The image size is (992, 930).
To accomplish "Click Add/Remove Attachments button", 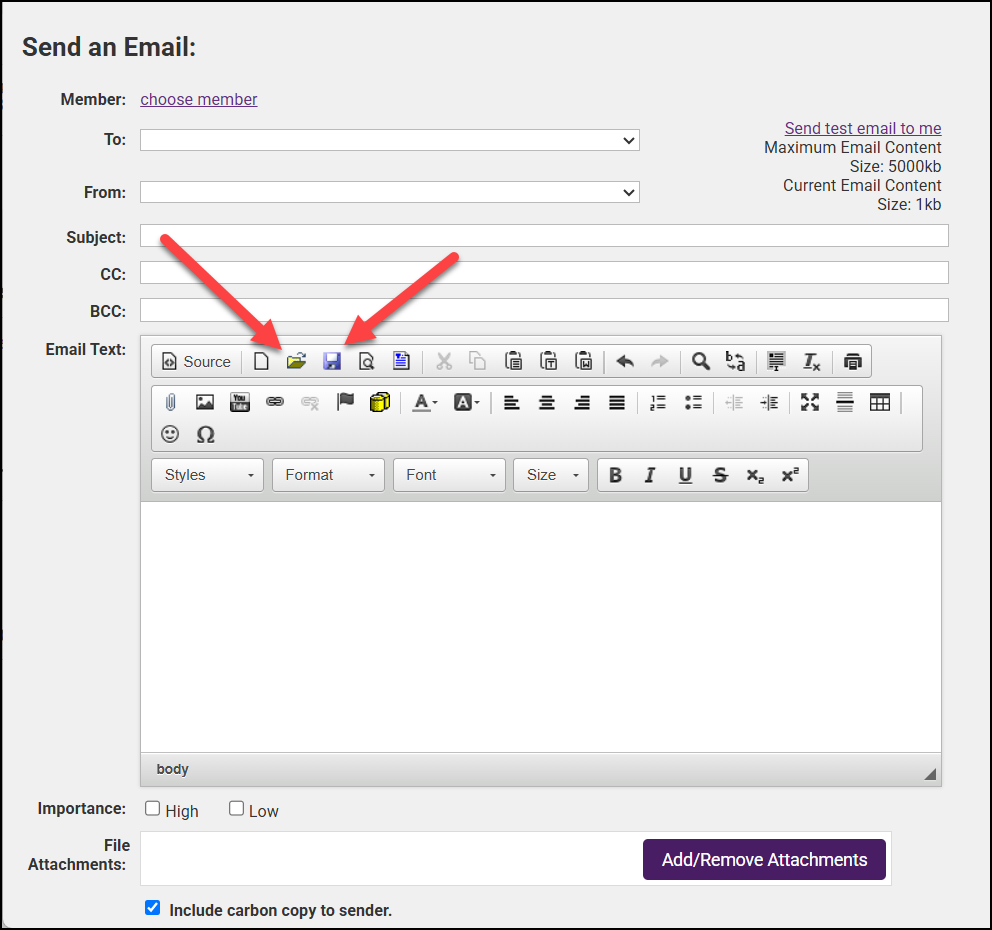I will (764, 860).
